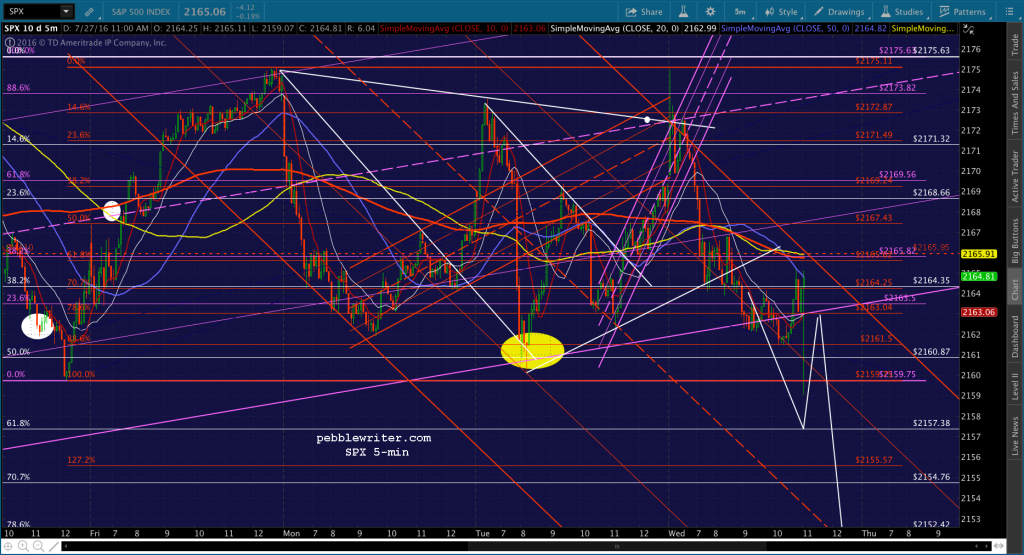
Task: Click the collapse studies header icon
Action: click(969, 29)
